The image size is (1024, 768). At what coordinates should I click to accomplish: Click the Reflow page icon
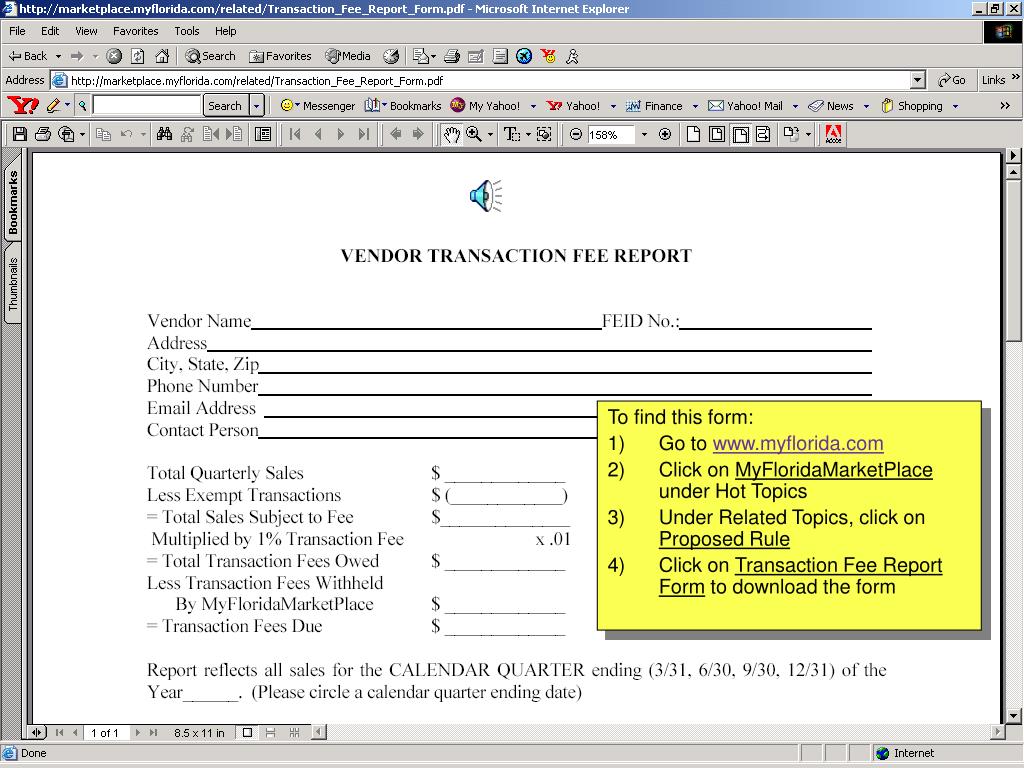click(x=763, y=135)
